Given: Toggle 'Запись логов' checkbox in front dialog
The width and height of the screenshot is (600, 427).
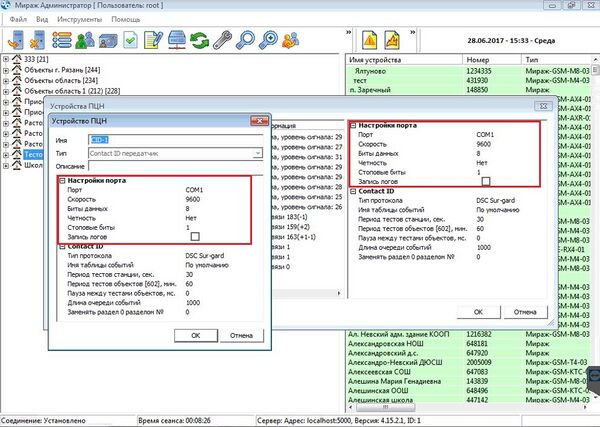Looking at the screenshot, I should click(x=196, y=235).
